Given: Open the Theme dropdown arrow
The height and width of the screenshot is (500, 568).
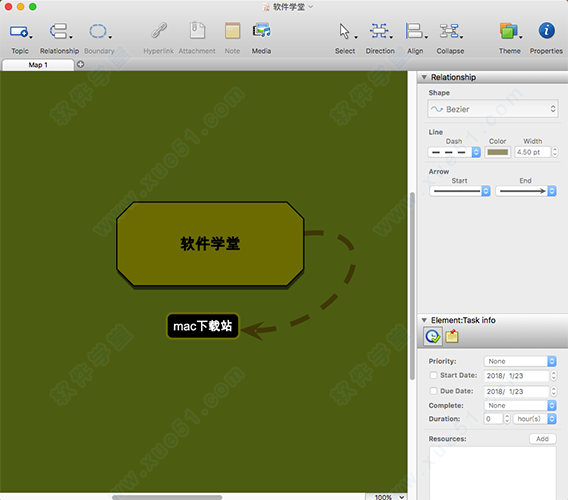Looking at the screenshot, I should [x=521, y=37].
